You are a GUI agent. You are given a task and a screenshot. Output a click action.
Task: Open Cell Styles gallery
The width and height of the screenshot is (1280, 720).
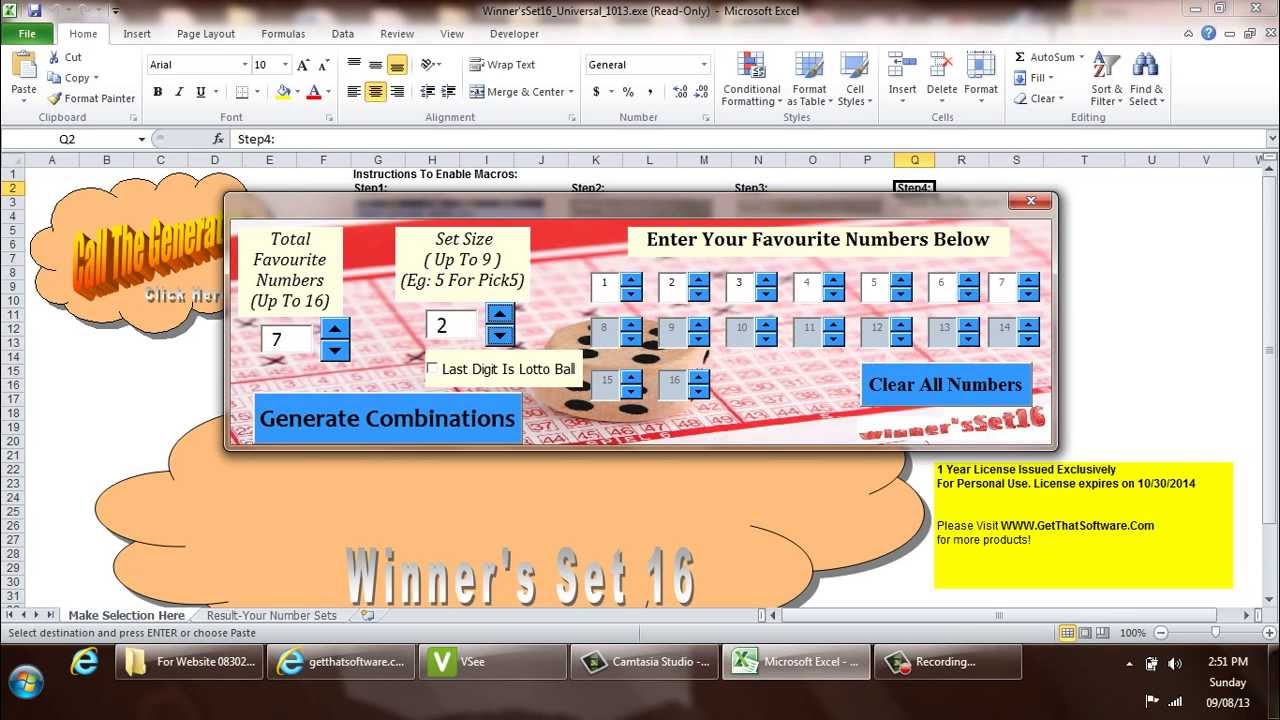[854, 80]
